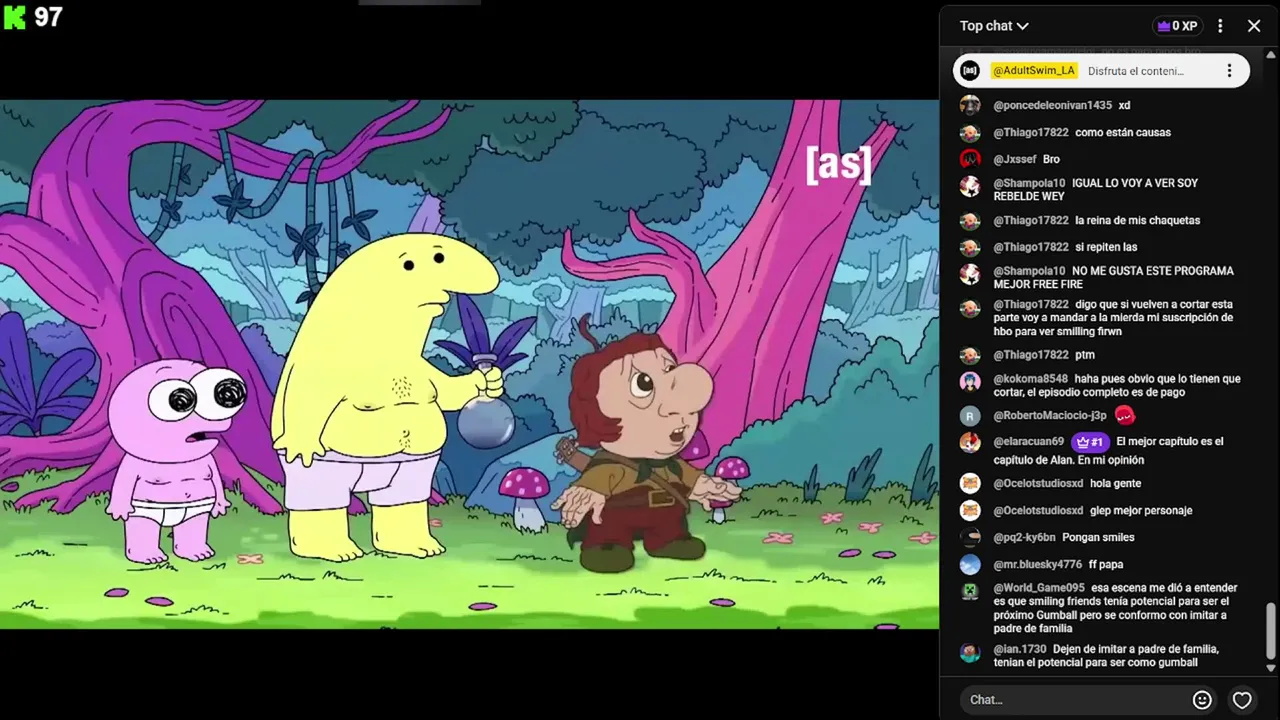The height and width of the screenshot is (720, 1280).
Task: Click the Kick logo icon
Action: (x=14, y=16)
